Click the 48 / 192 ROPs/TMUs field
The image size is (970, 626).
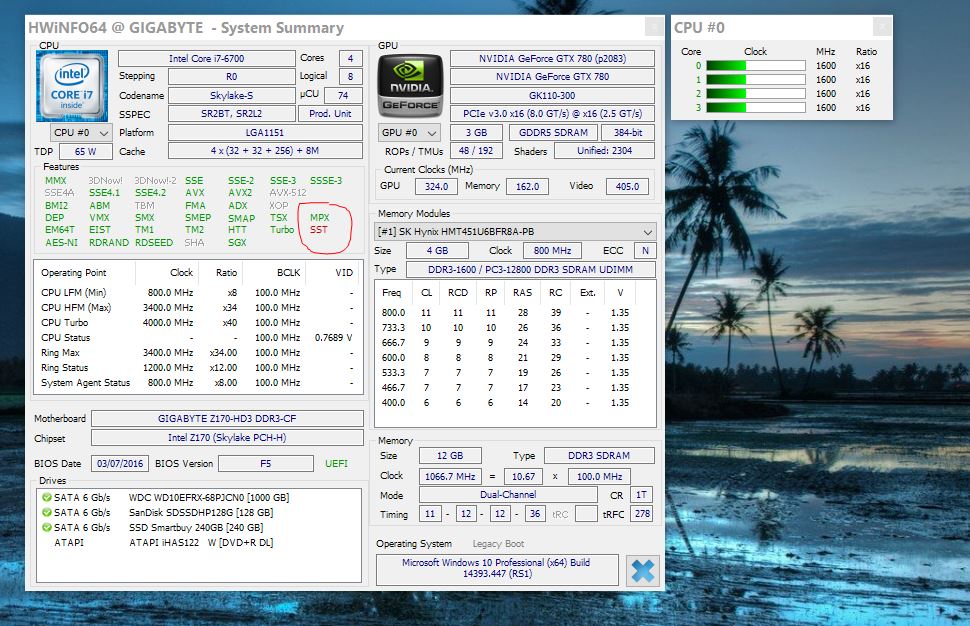476,151
